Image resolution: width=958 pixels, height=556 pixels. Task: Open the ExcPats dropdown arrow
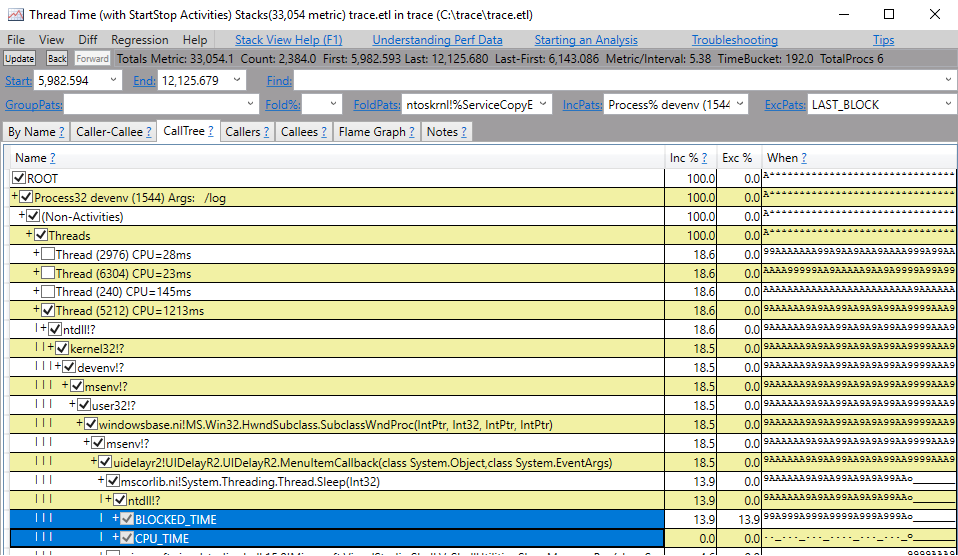coord(948,104)
